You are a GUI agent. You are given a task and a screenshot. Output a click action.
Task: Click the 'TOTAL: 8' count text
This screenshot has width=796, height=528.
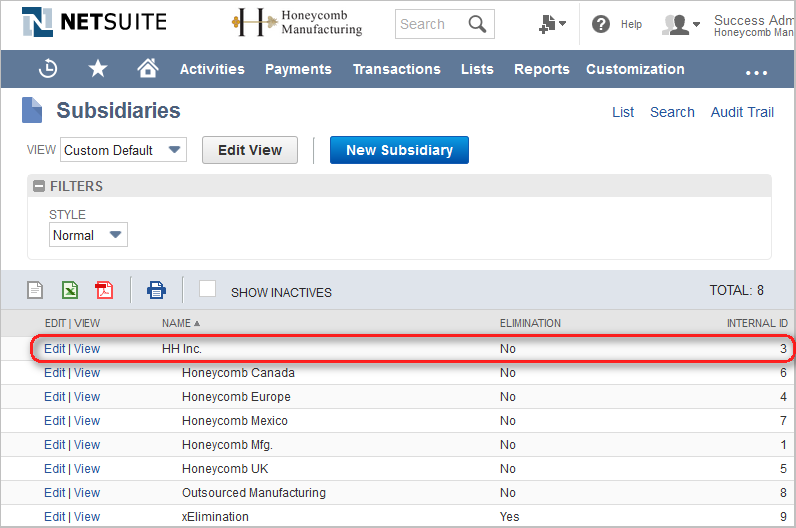736,290
